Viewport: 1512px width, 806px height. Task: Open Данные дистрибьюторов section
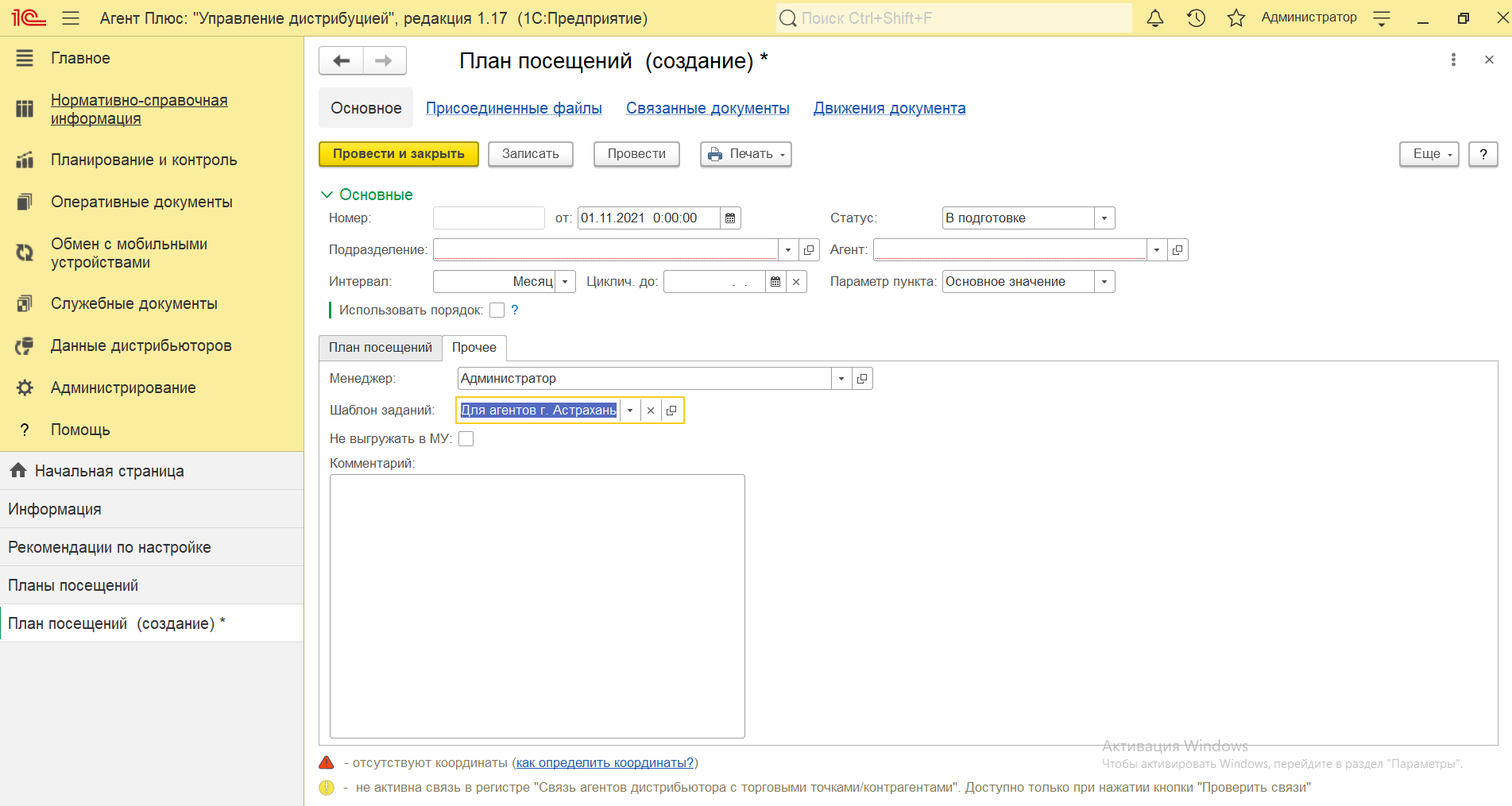(x=141, y=345)
